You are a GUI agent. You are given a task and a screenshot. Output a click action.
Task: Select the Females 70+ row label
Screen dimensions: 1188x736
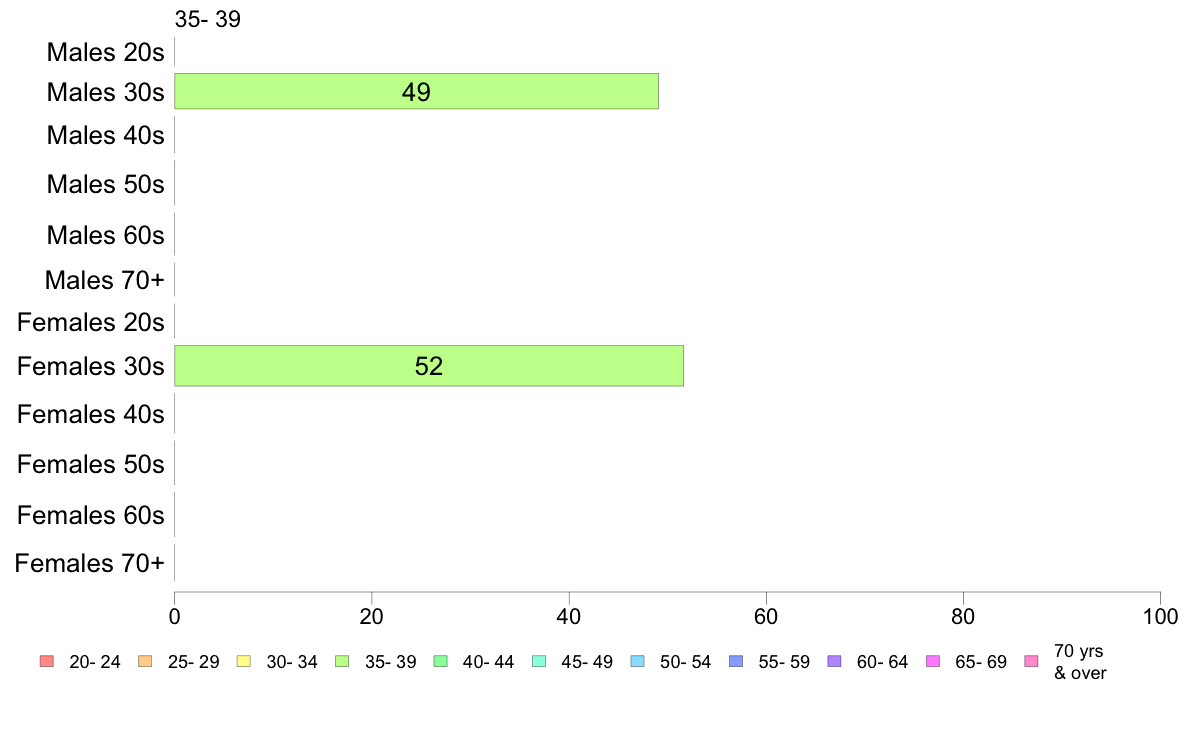click(x=89, y=563)
